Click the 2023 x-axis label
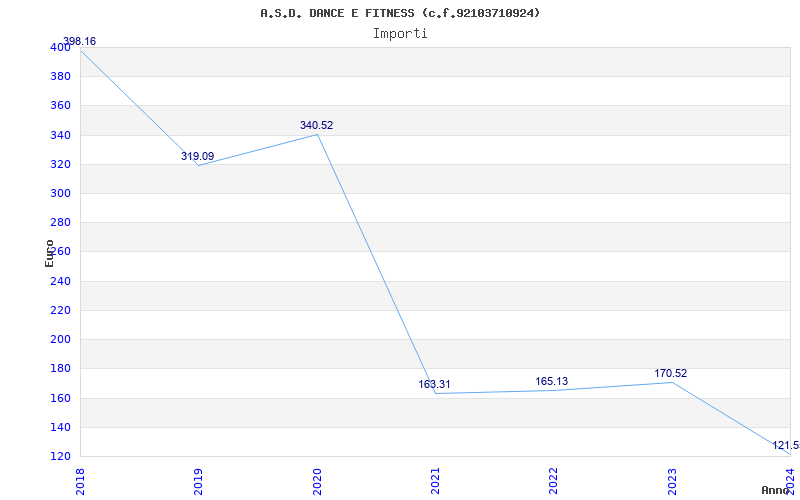The height and width of the screenshot is (500, 800). (x=671, y=482)
